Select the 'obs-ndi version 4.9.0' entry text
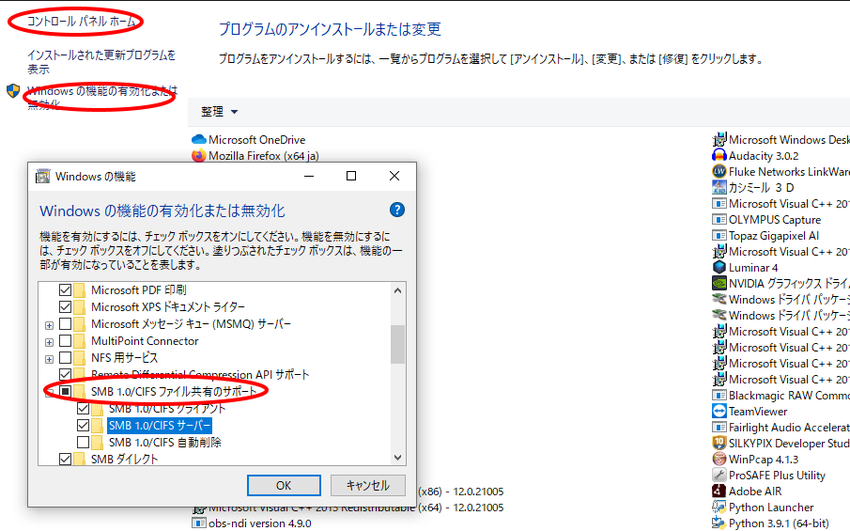 click(260, 523)
